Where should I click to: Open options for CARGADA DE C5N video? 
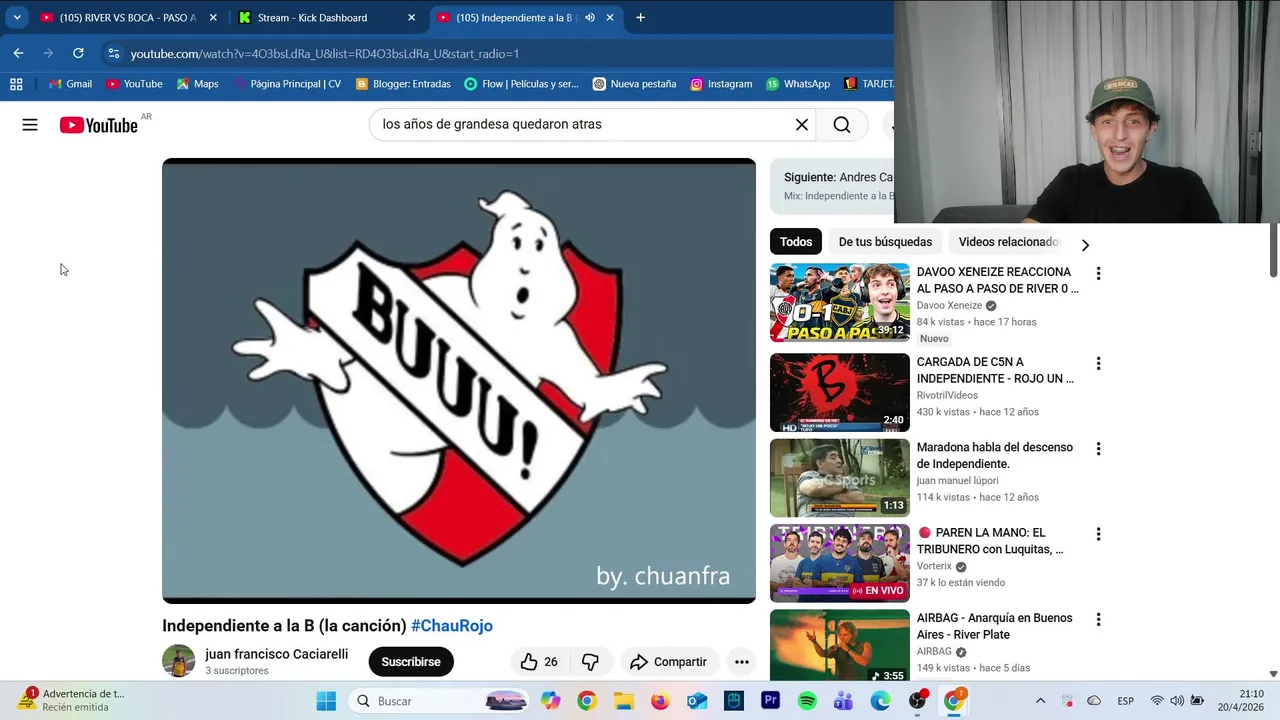point(1098,363)
